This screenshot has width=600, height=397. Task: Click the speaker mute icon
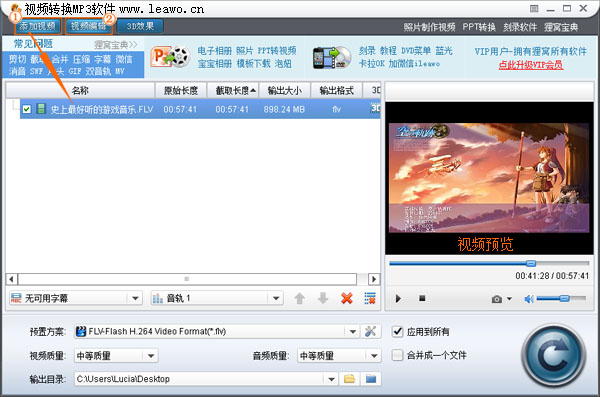point(529,299)
